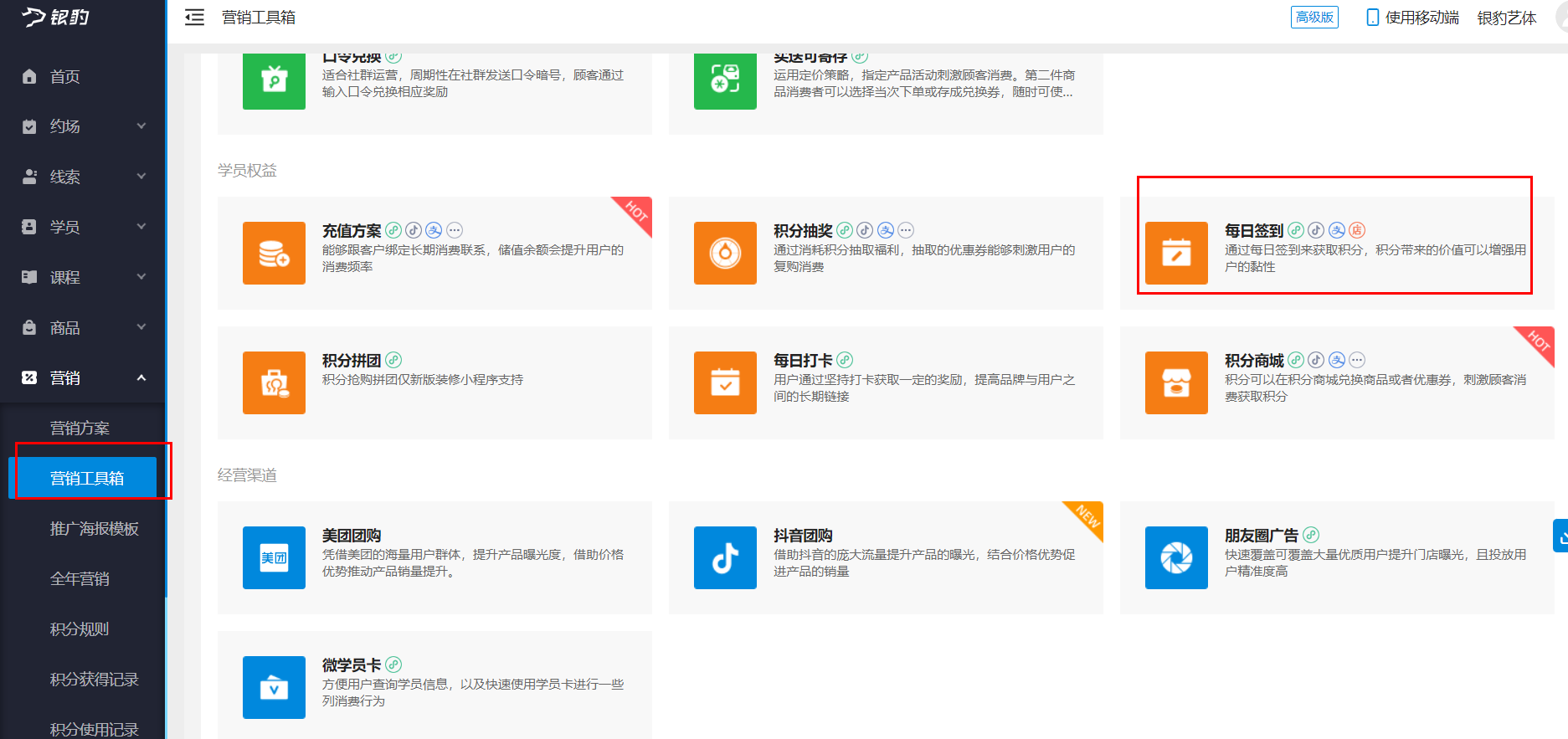
Task: Open the 积分商城 orange shop icon
Action: pos(1176,382)
